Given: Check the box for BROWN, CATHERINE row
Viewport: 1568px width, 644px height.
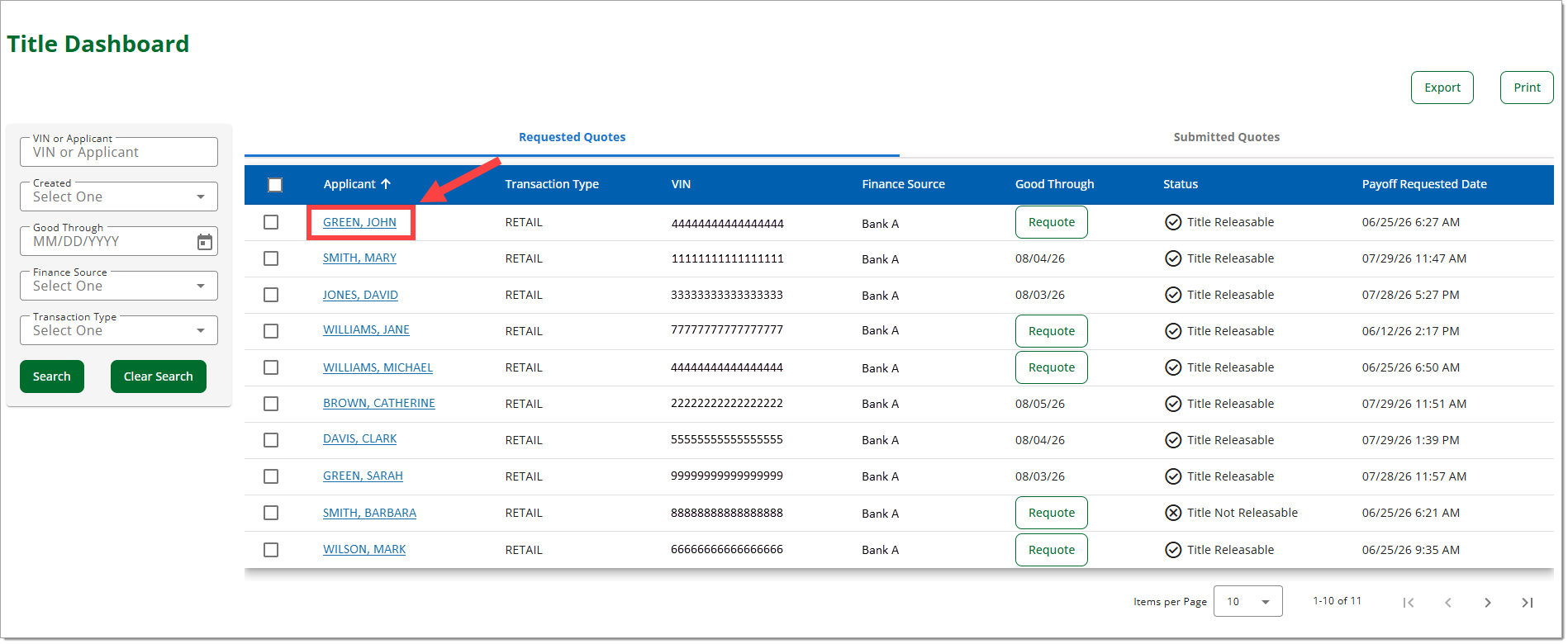Looking at the screenshot, I should tap(271, 404).
